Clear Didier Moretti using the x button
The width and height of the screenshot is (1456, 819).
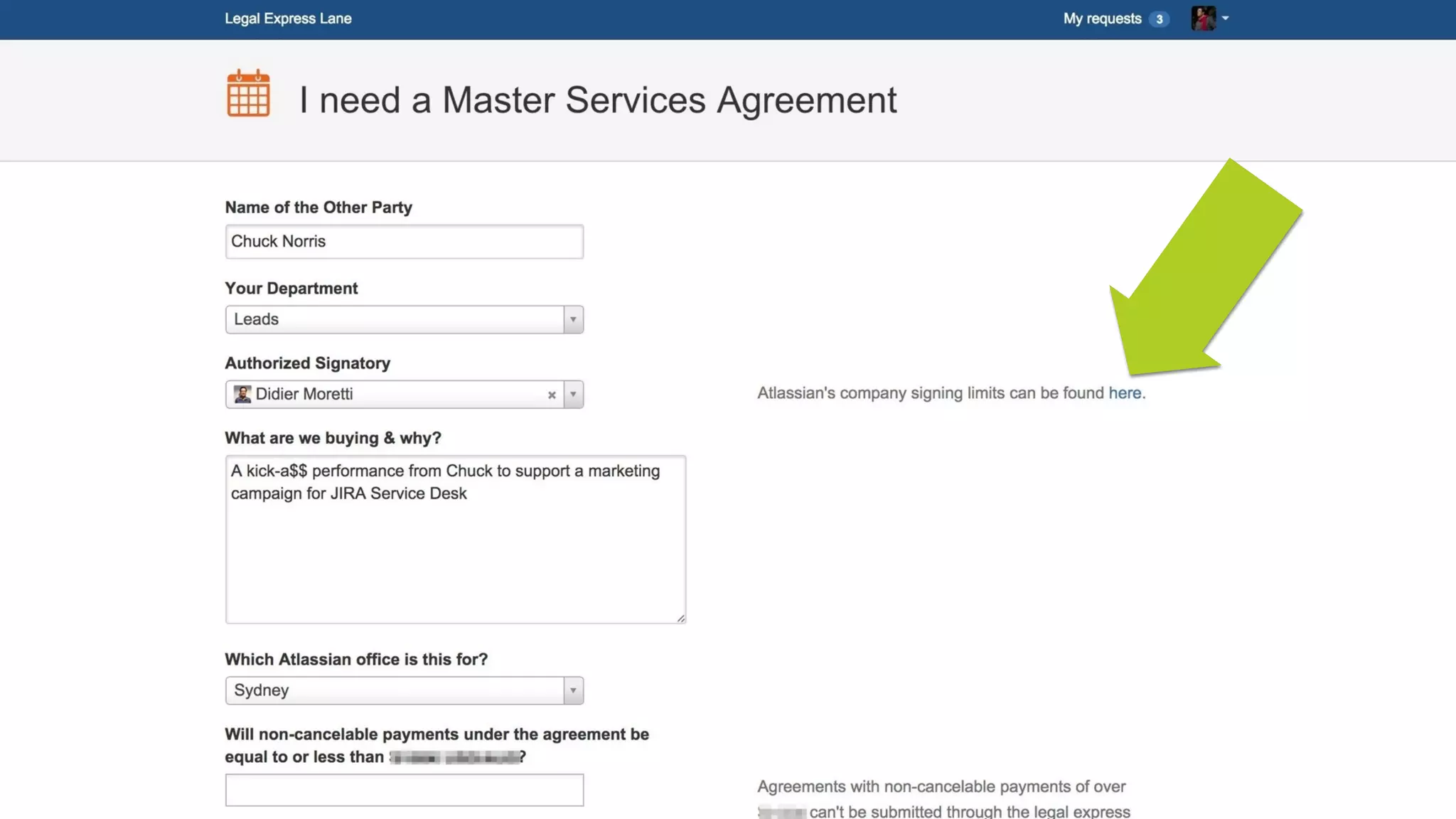(551, 395)
